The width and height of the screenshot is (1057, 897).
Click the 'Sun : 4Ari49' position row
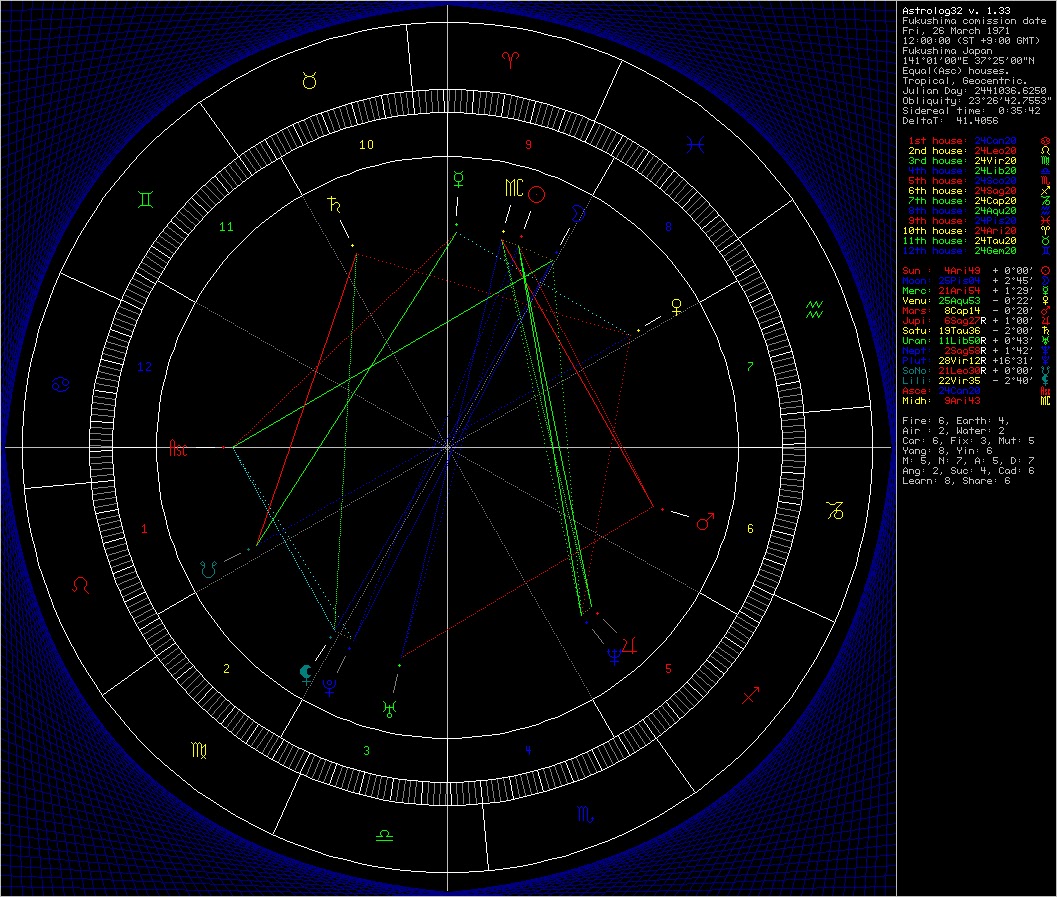coord(976,270)
